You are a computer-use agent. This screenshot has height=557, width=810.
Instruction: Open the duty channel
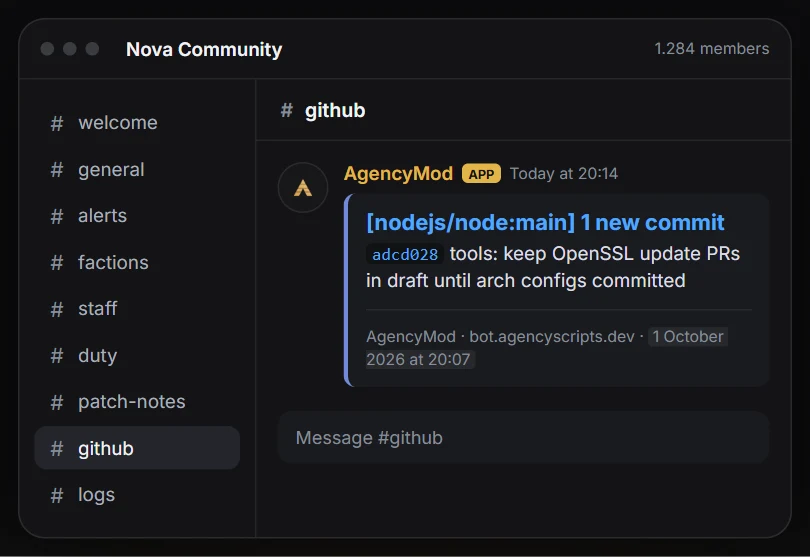(137, 355)
